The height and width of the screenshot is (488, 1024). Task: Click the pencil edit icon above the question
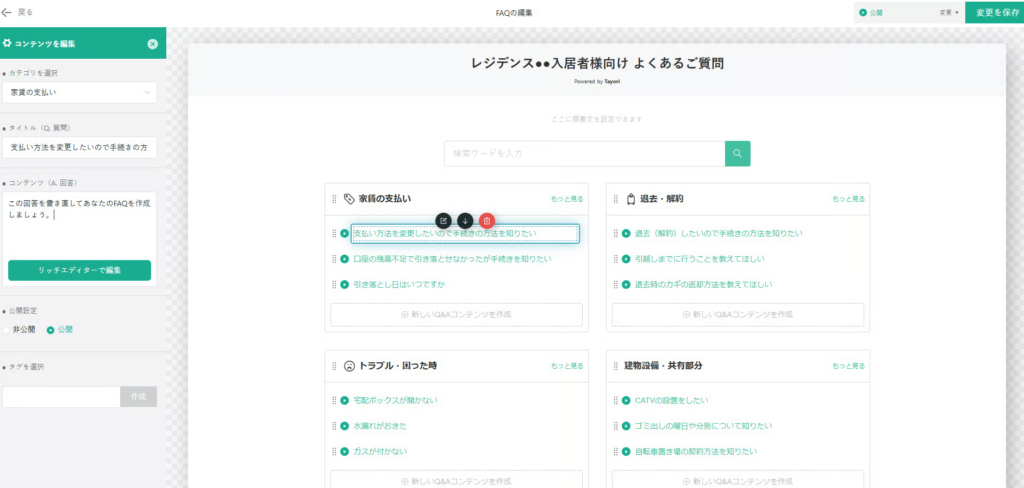pyautogui.click(x=443, y=220)
